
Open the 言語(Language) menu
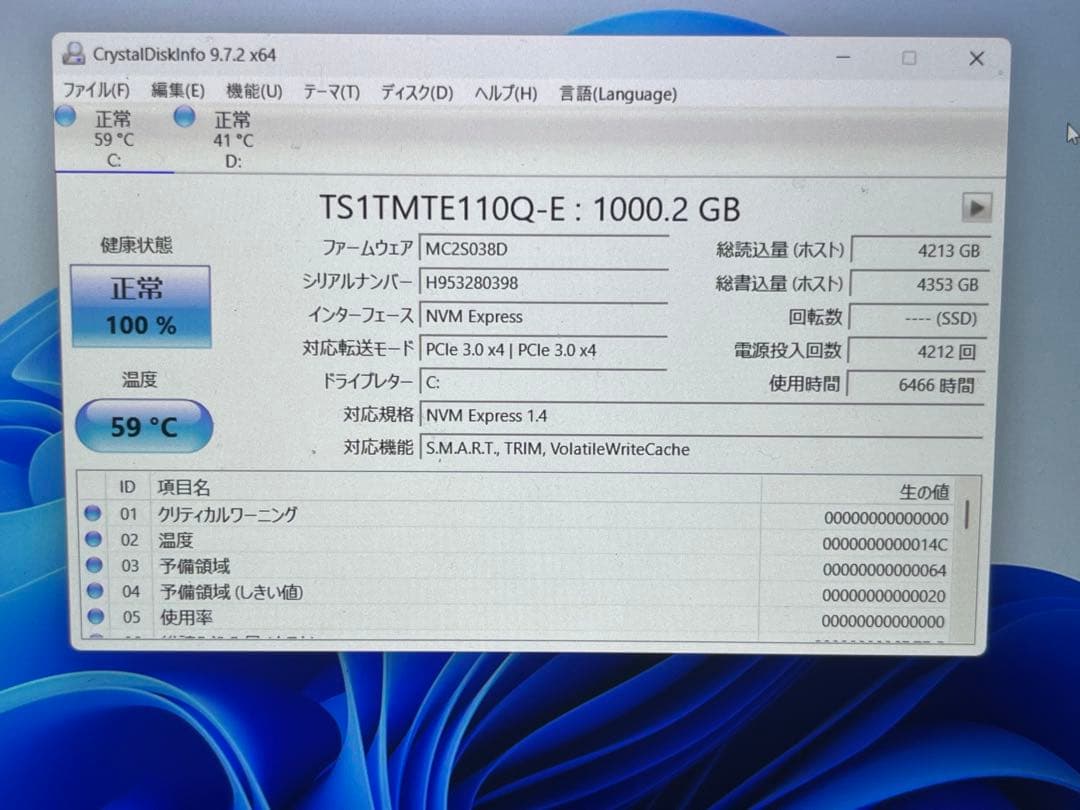[617, 93]
